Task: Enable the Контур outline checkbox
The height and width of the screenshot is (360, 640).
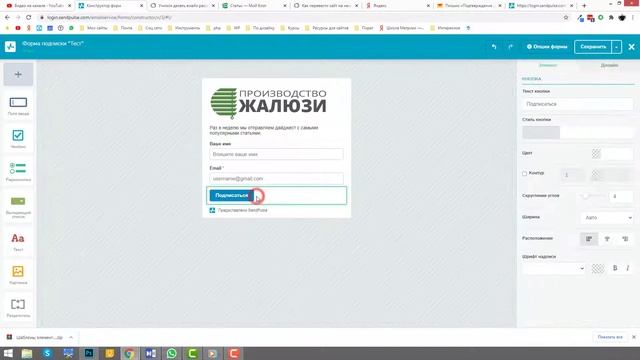Action: pos(524,173)
